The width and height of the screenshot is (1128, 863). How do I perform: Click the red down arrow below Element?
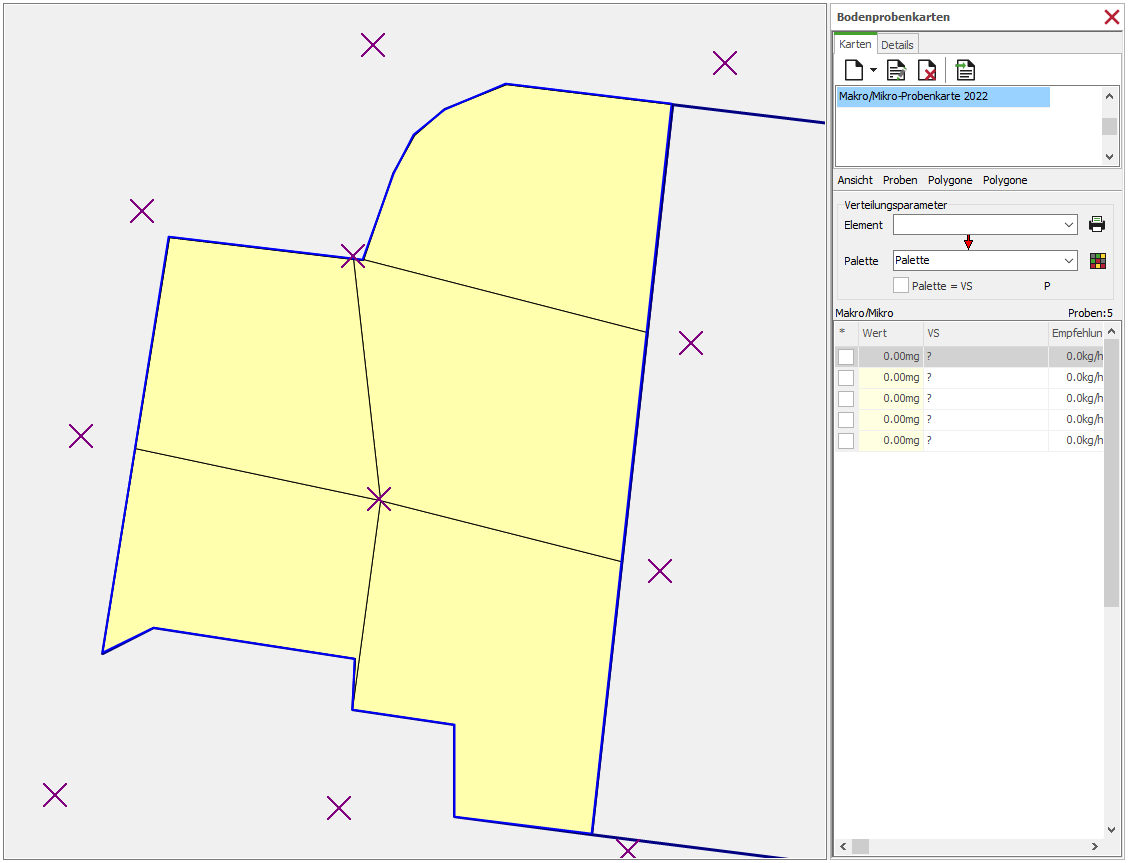pyautogui.click(x=968, y=243)
